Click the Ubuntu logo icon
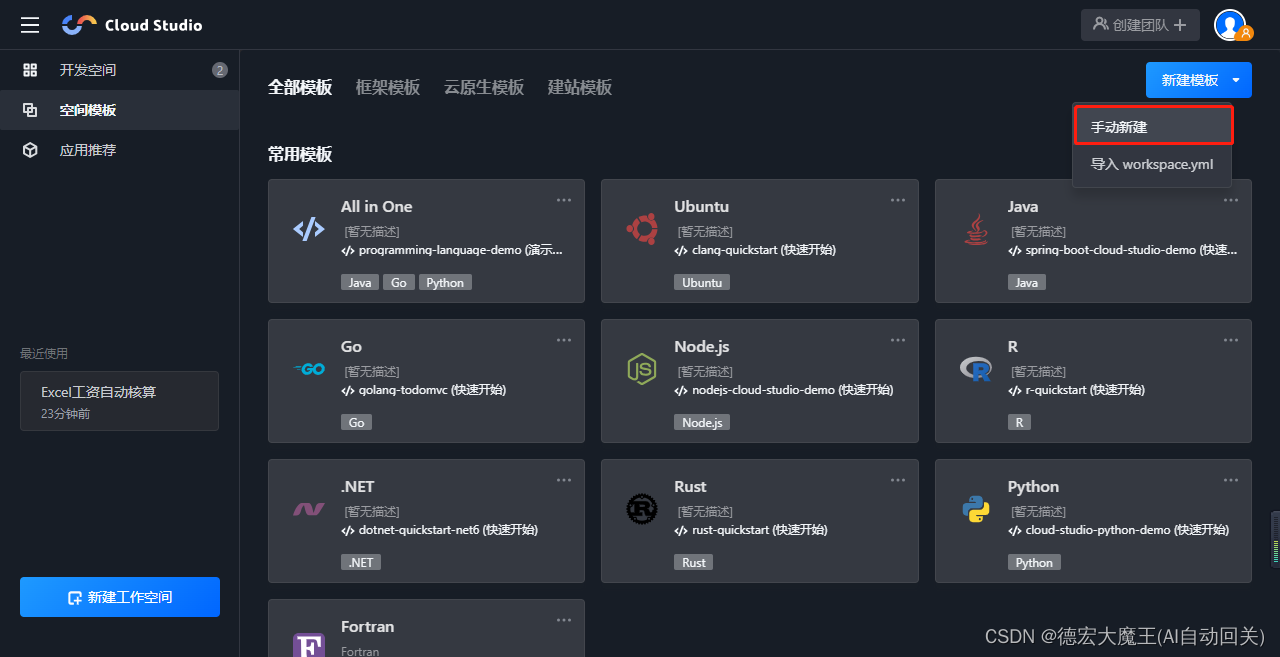The image size is (1280, 657). 642,229
